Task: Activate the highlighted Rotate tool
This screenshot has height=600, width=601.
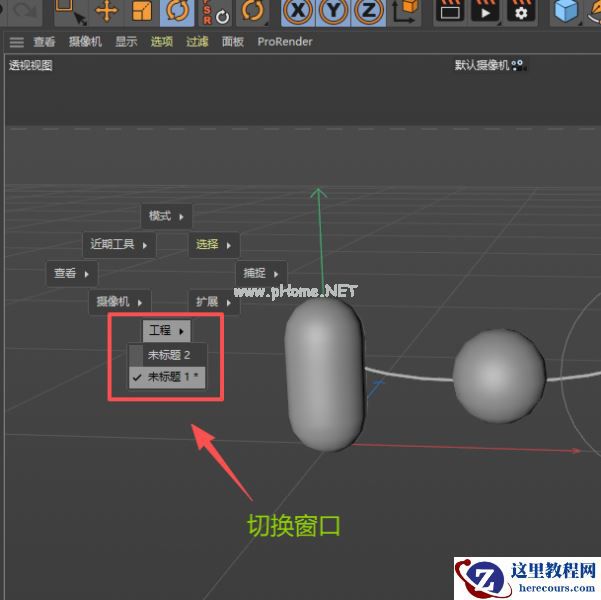Action: pos(177,12)
